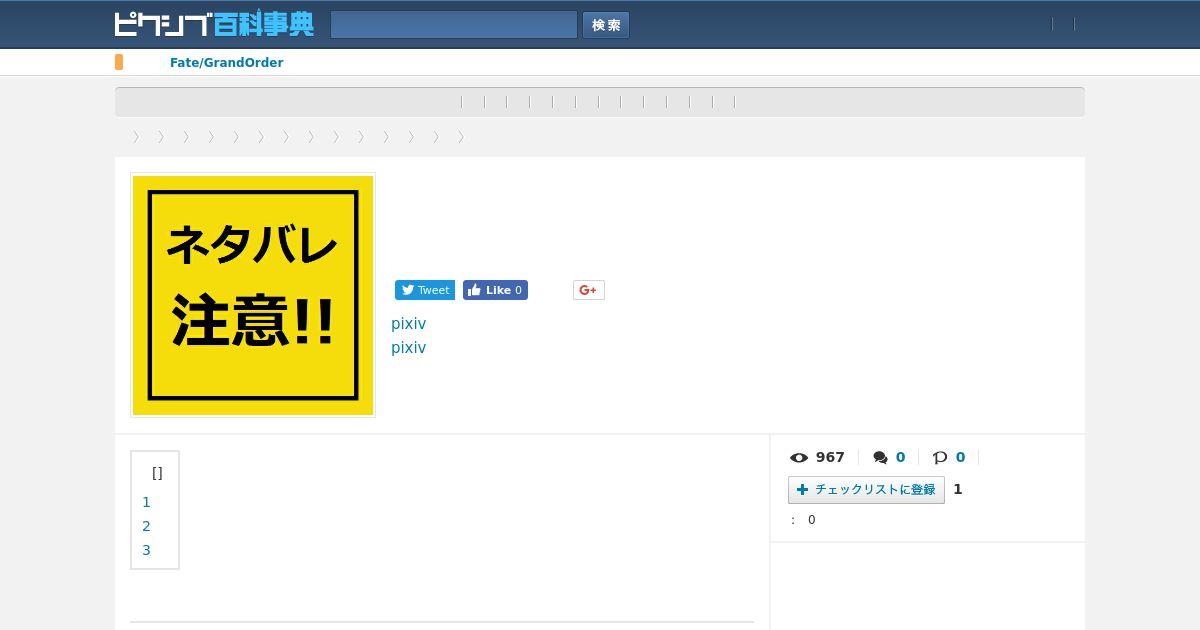1200x630 pixels.
Task: Open the 0 link after the outlined bubble
Action: pos(960,457)
